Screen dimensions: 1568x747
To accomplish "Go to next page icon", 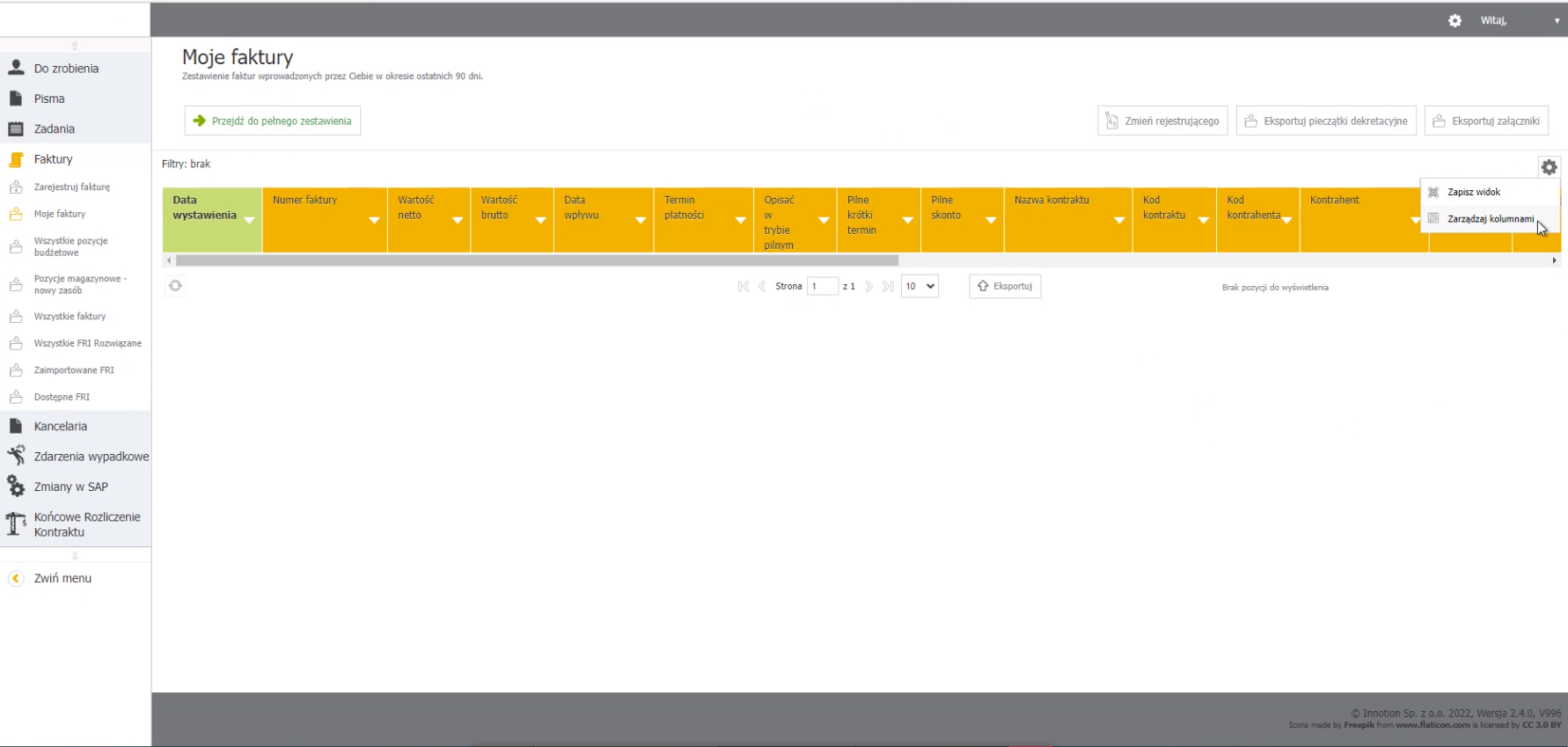I will 869,286.
